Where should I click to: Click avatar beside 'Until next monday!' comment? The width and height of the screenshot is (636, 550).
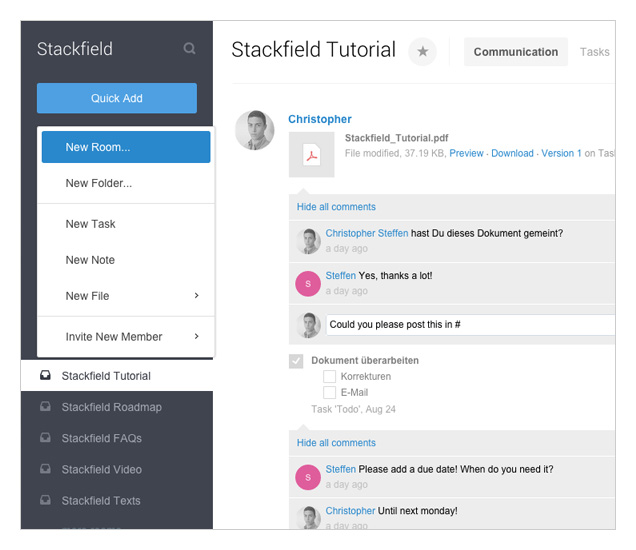308,518
